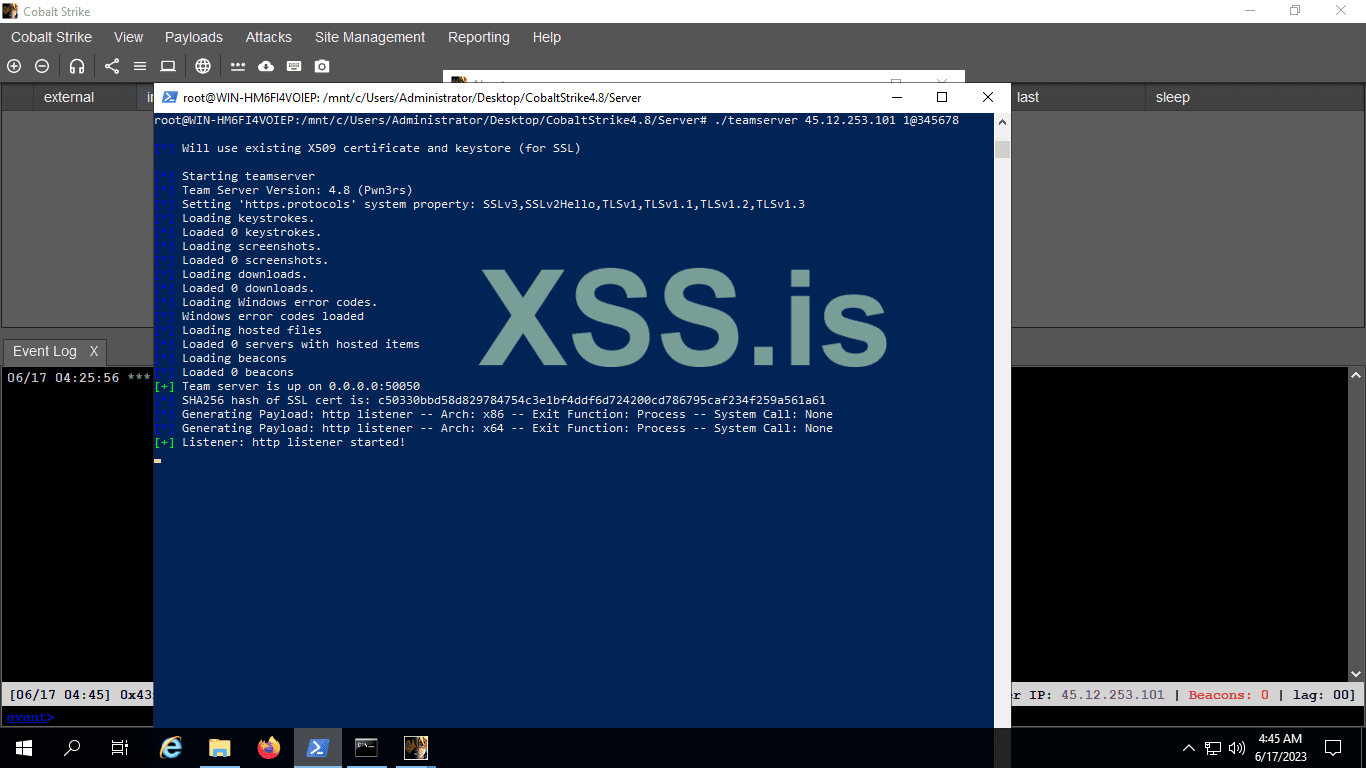Click 'Beacons: 0' in the status bar

1228,695
